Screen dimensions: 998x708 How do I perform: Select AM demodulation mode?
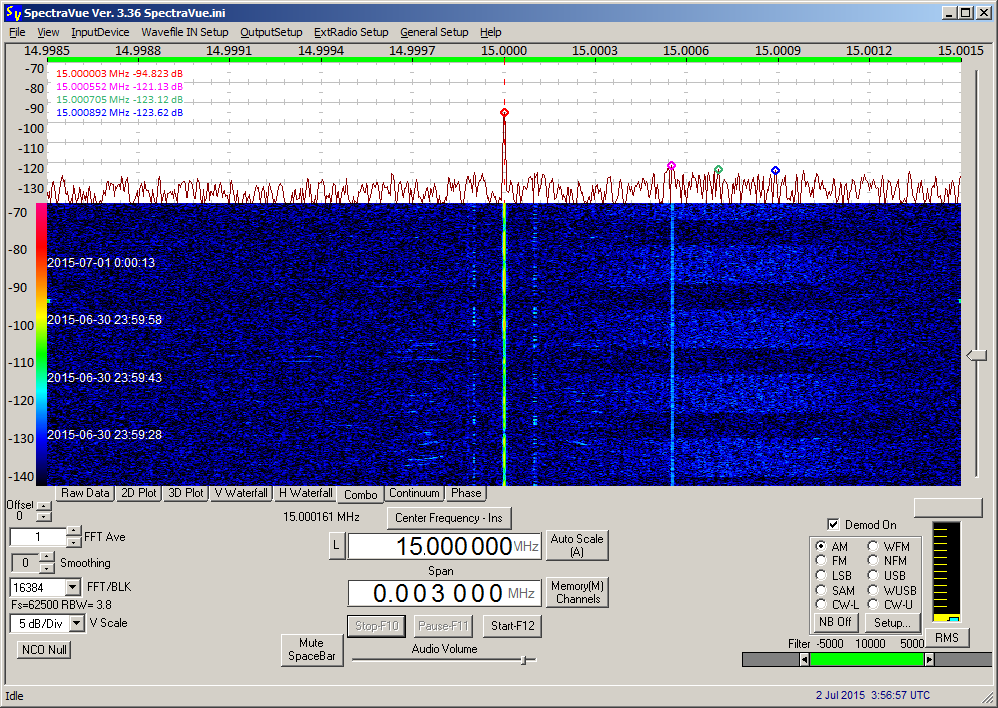tap(821, 546)
